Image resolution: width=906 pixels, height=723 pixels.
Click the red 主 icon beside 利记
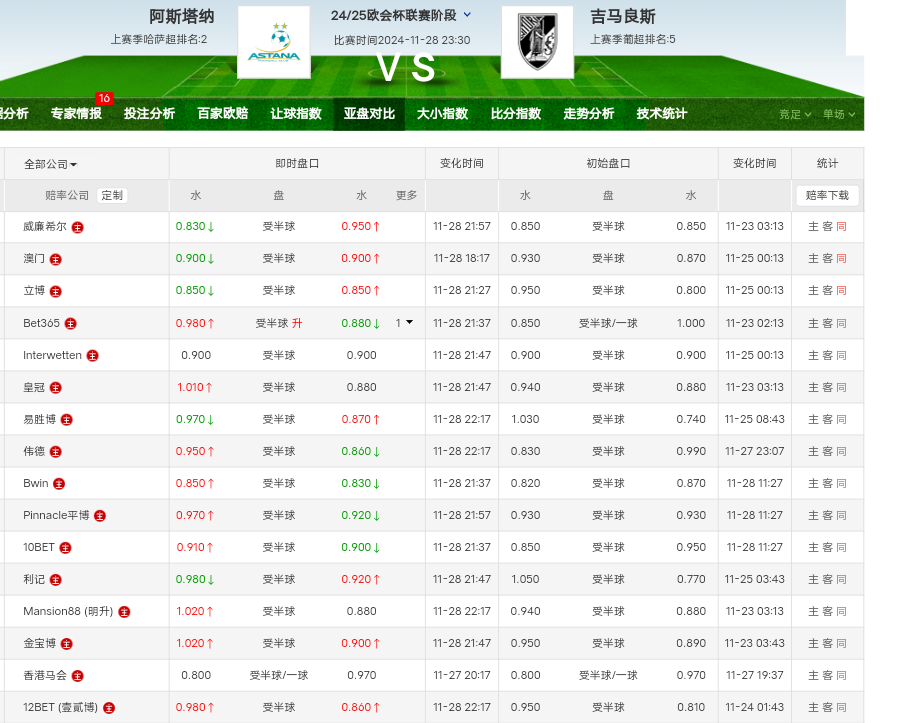pos(55,580)
